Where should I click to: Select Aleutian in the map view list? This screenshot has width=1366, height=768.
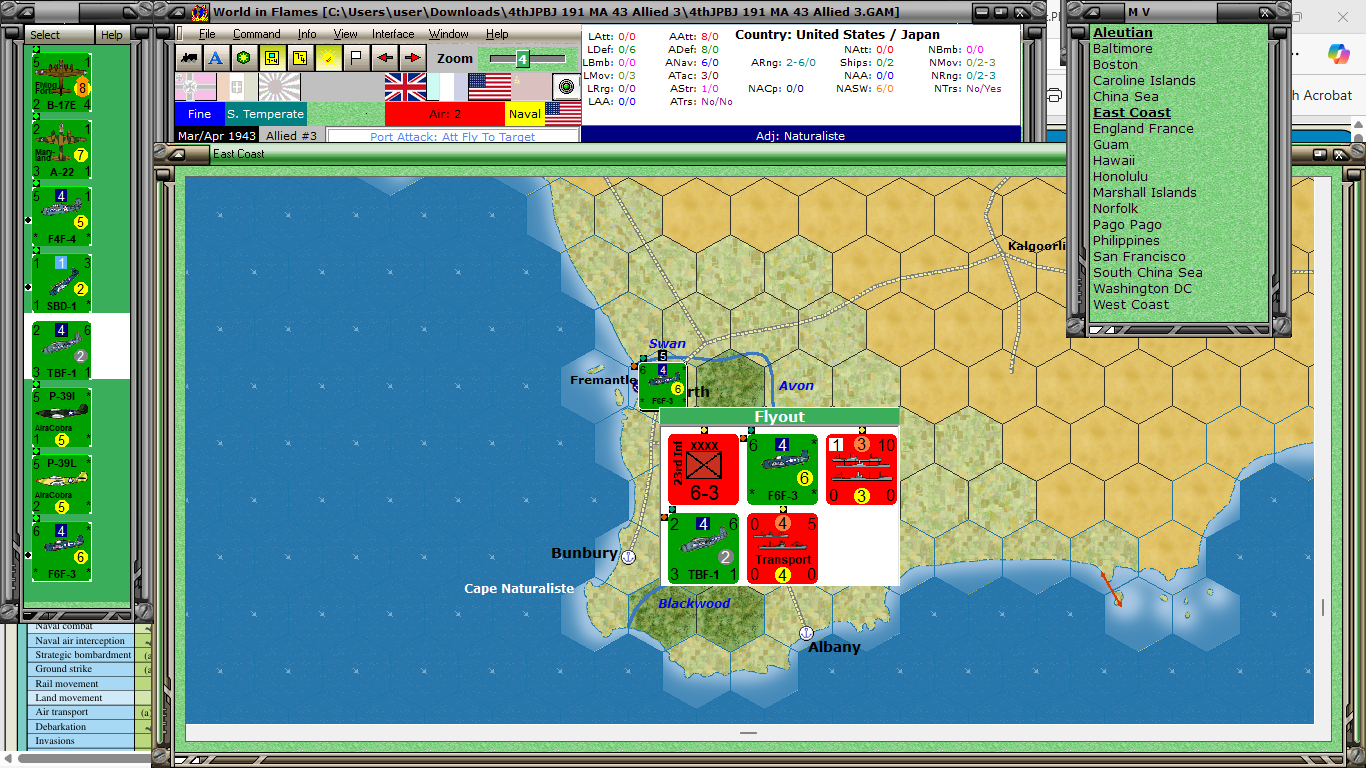tap(1123, 33)
